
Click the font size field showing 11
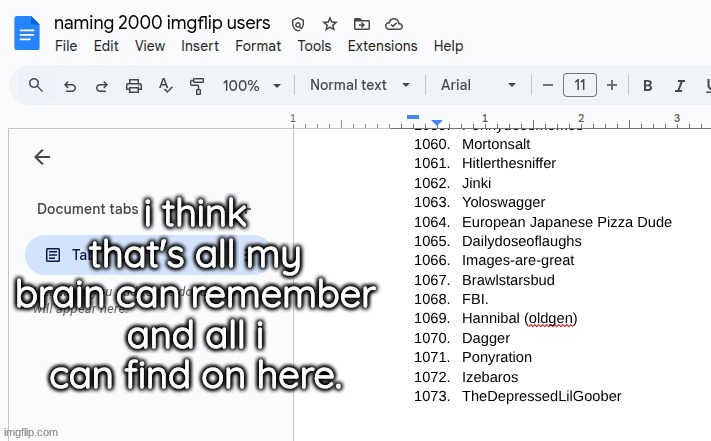(x=580, y=85)
